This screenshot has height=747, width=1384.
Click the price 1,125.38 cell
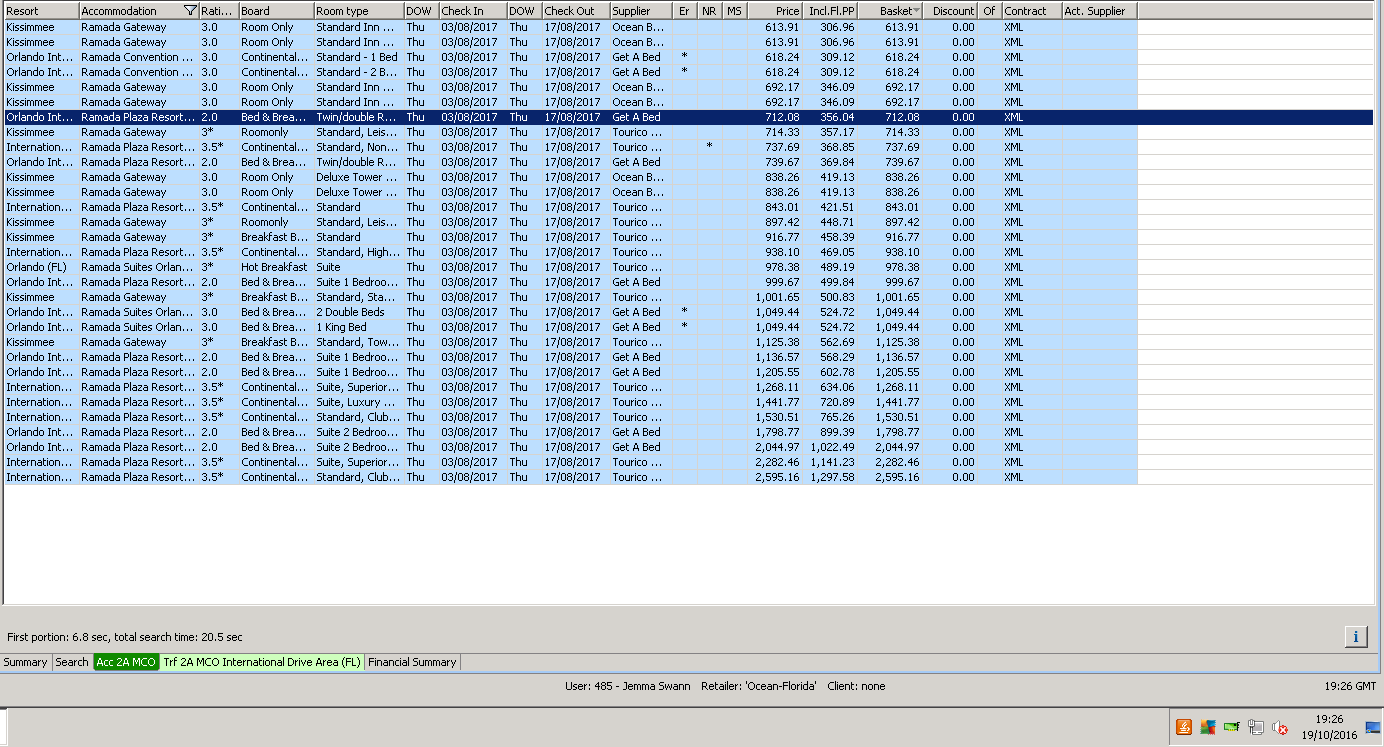tap(777, 342)
